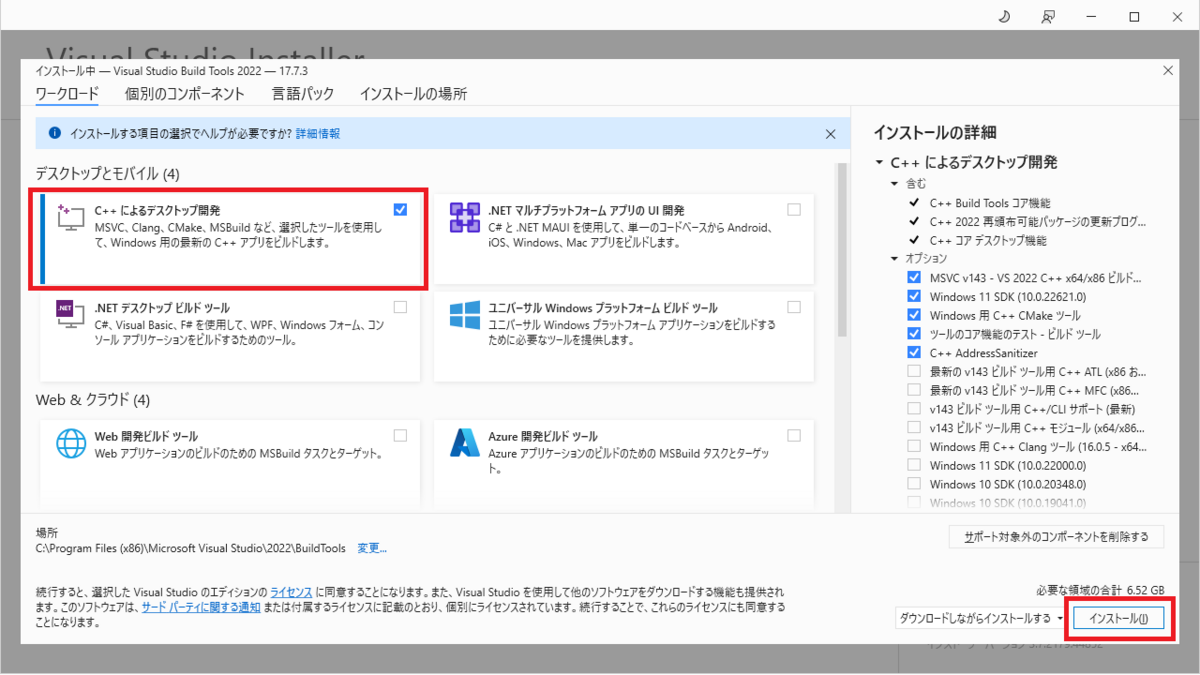Click the インストール button

1119,620
